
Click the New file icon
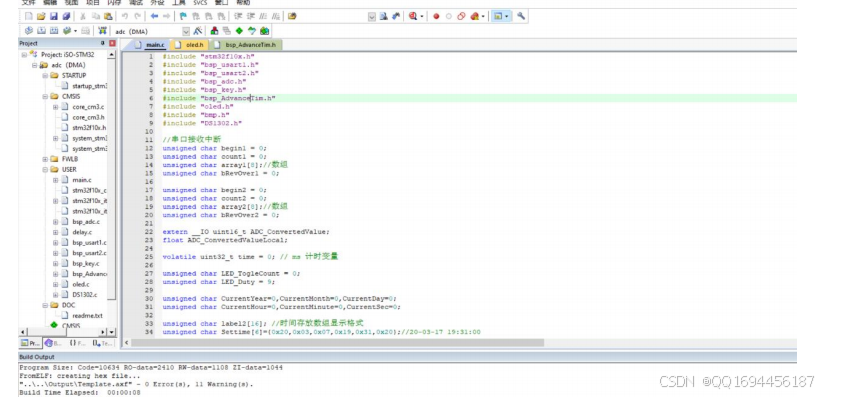[29, 16]
